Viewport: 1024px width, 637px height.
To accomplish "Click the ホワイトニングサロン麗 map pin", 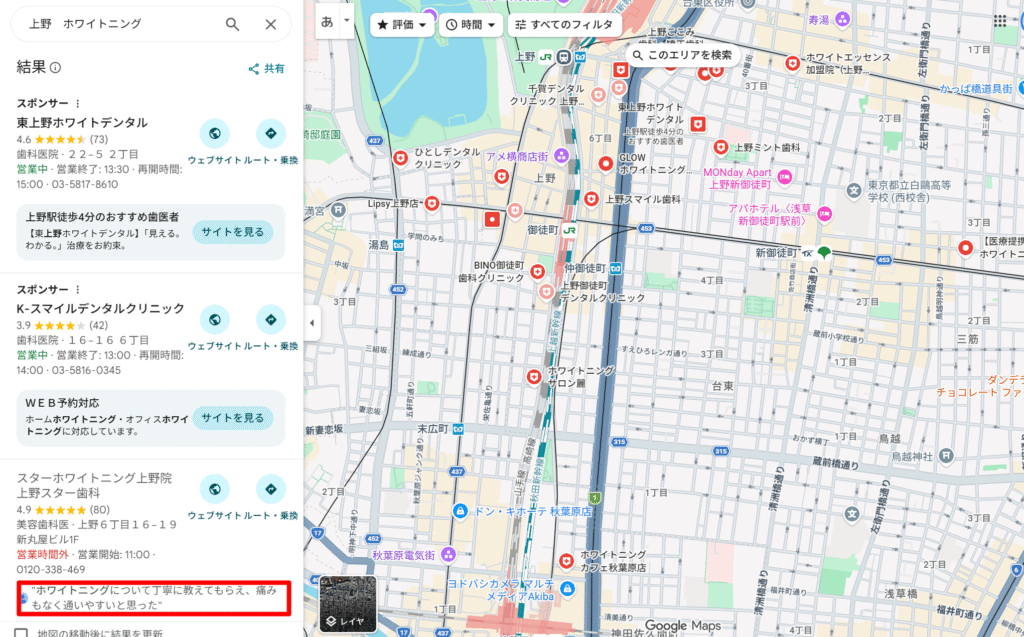I will click(x=534, y=376).
